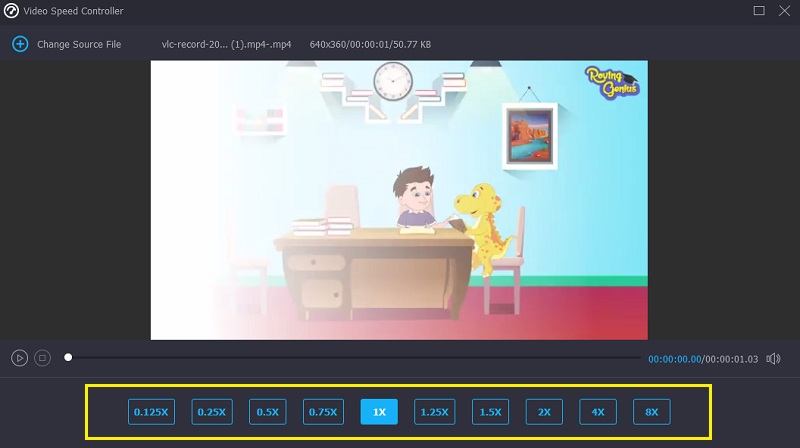Click Change Source File

coord(78,45)
